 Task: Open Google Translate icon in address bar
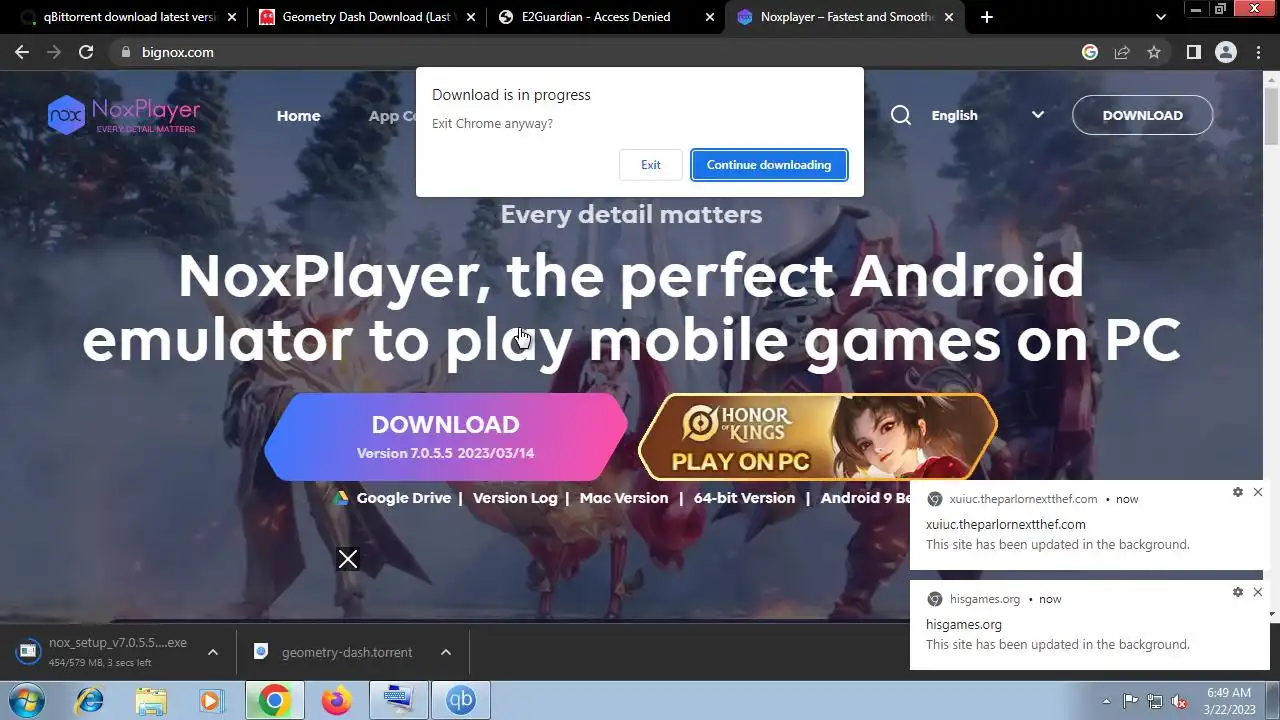pyautogui.click(x=1090, y=52)
